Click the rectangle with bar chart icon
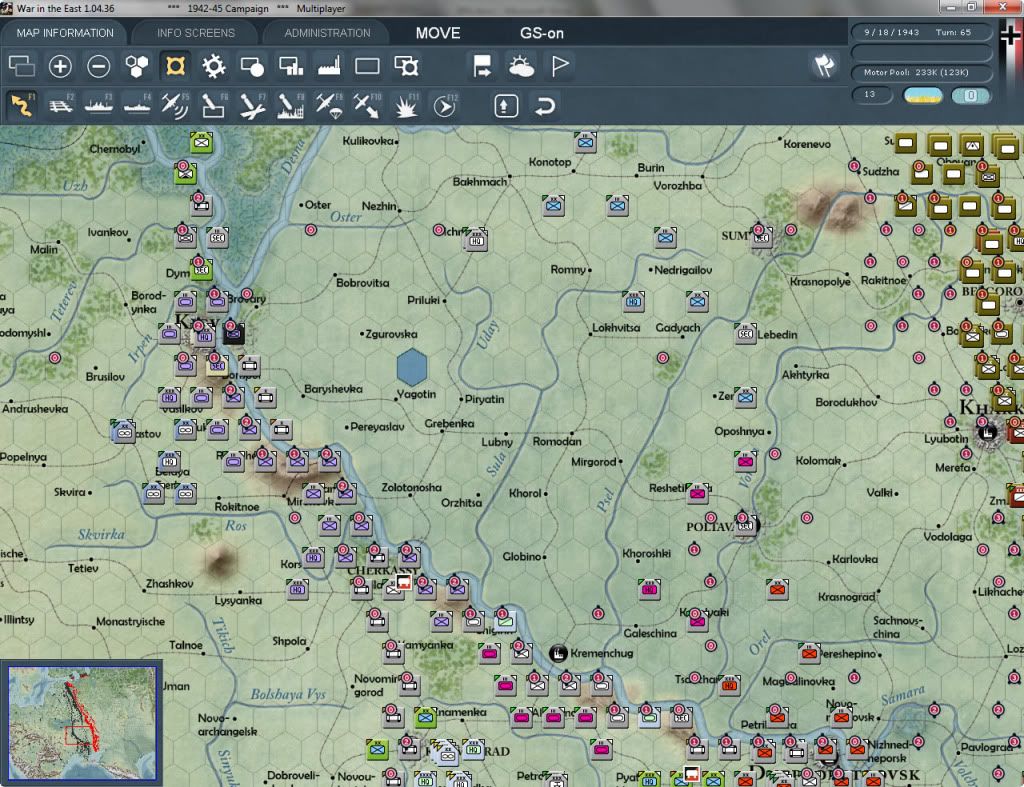Viewport: 1024px width, 787px height. 291,66
